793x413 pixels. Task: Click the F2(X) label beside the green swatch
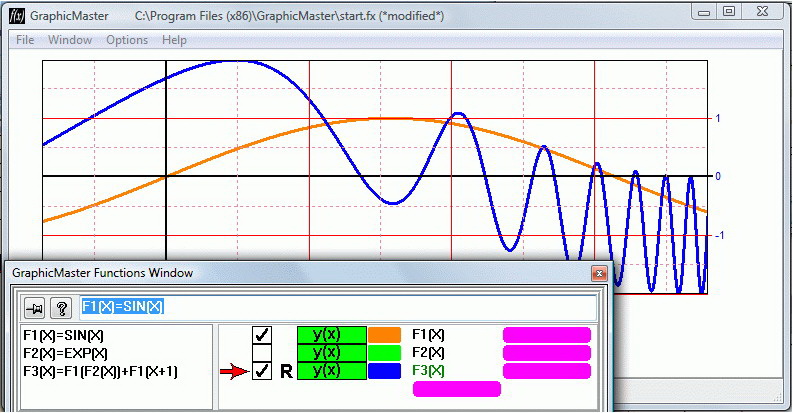click(428, 353)
